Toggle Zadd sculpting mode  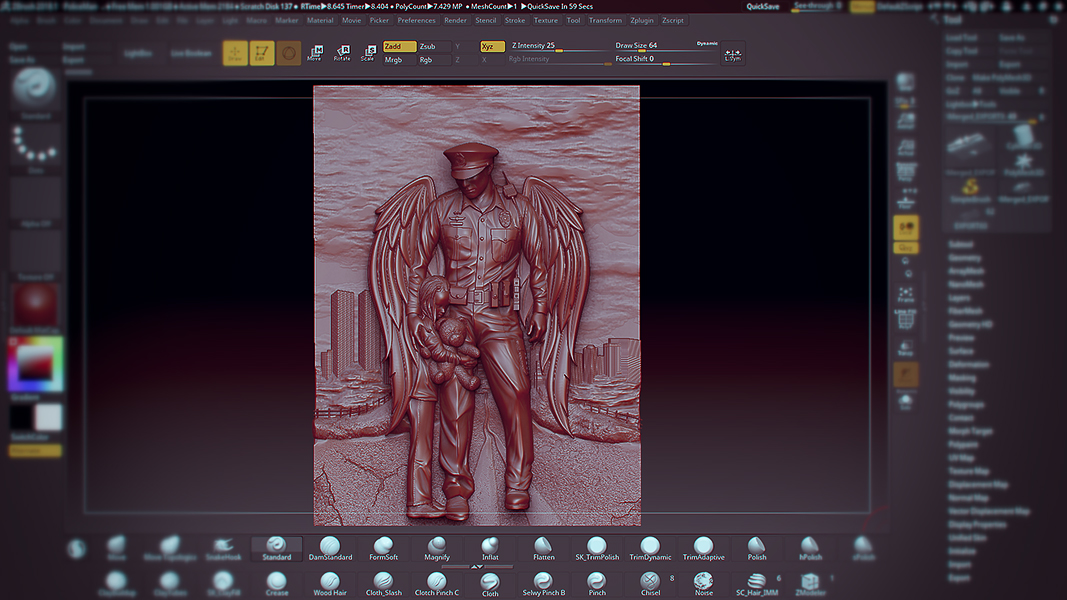point(399,46)
